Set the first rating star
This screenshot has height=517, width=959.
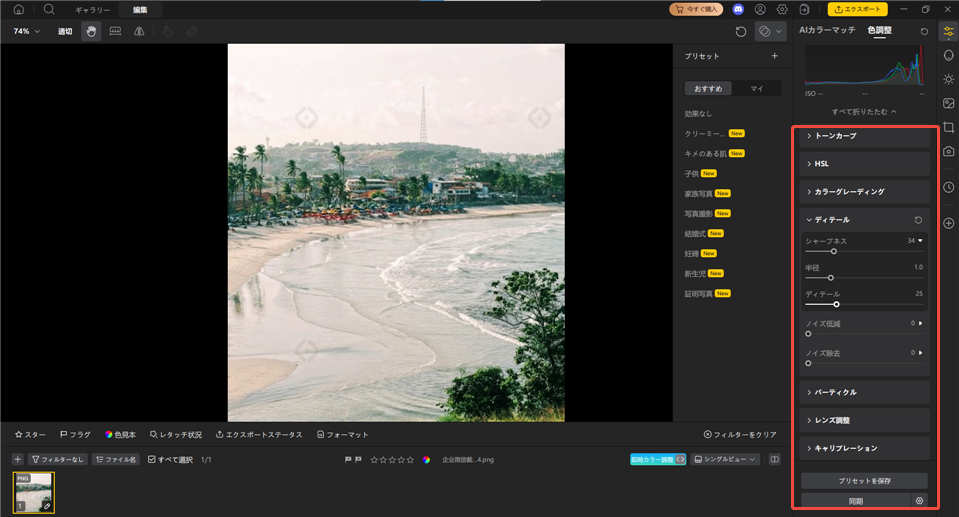click(x=374, y=459)
